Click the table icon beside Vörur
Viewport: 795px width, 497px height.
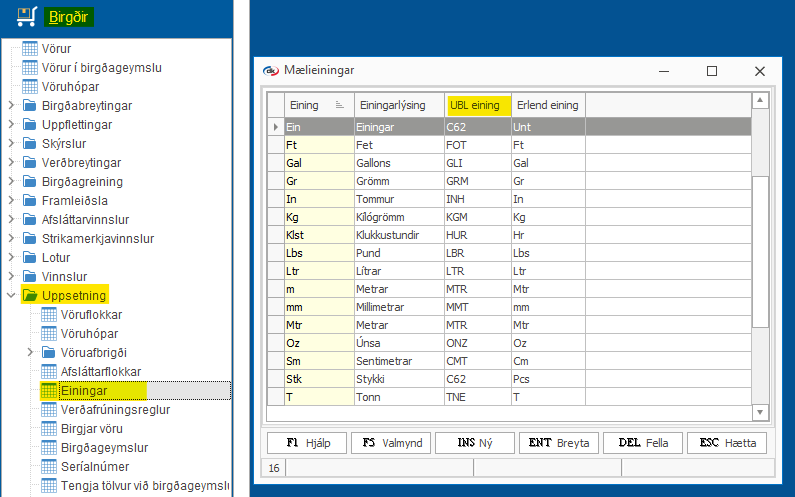(30, 48)
